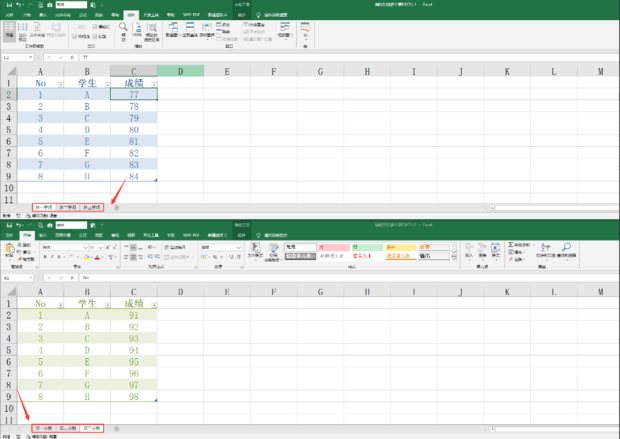Toggle Italic in bottom window ribbon

pos(52,257)
